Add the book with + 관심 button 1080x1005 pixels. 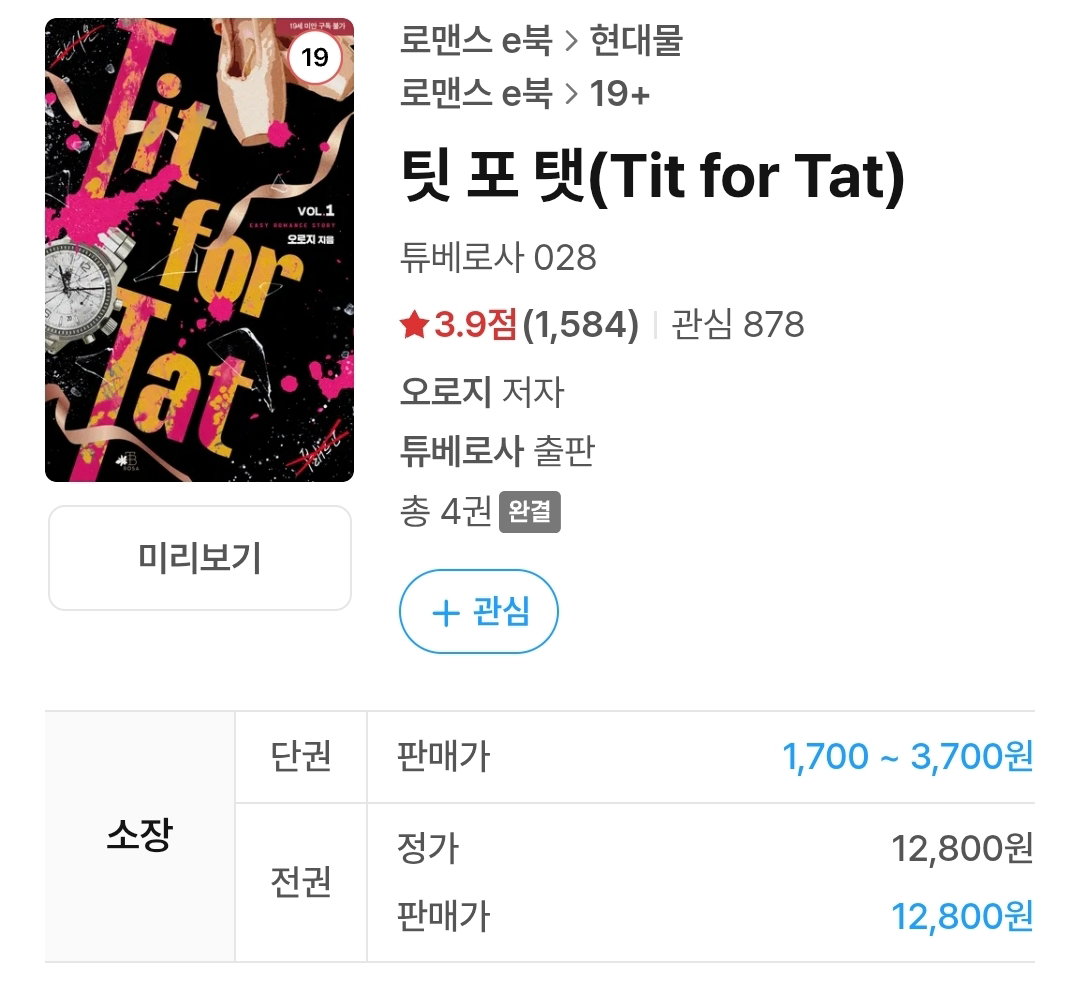tap(479, 612)
